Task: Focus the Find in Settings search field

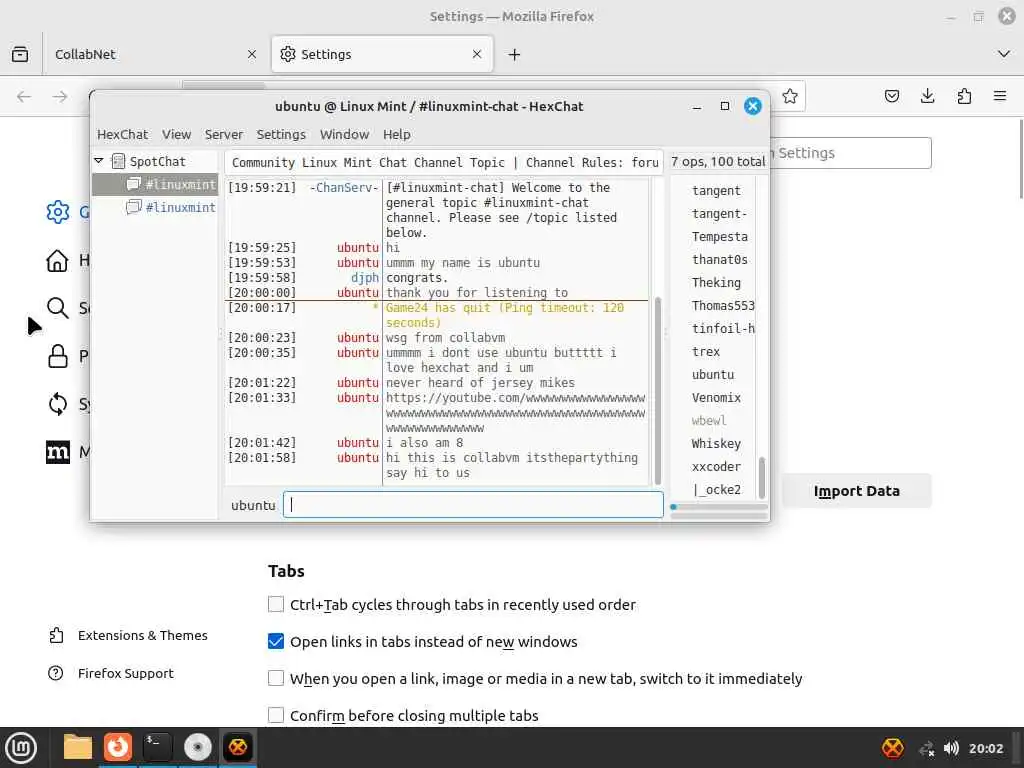Action: (850, 153)
